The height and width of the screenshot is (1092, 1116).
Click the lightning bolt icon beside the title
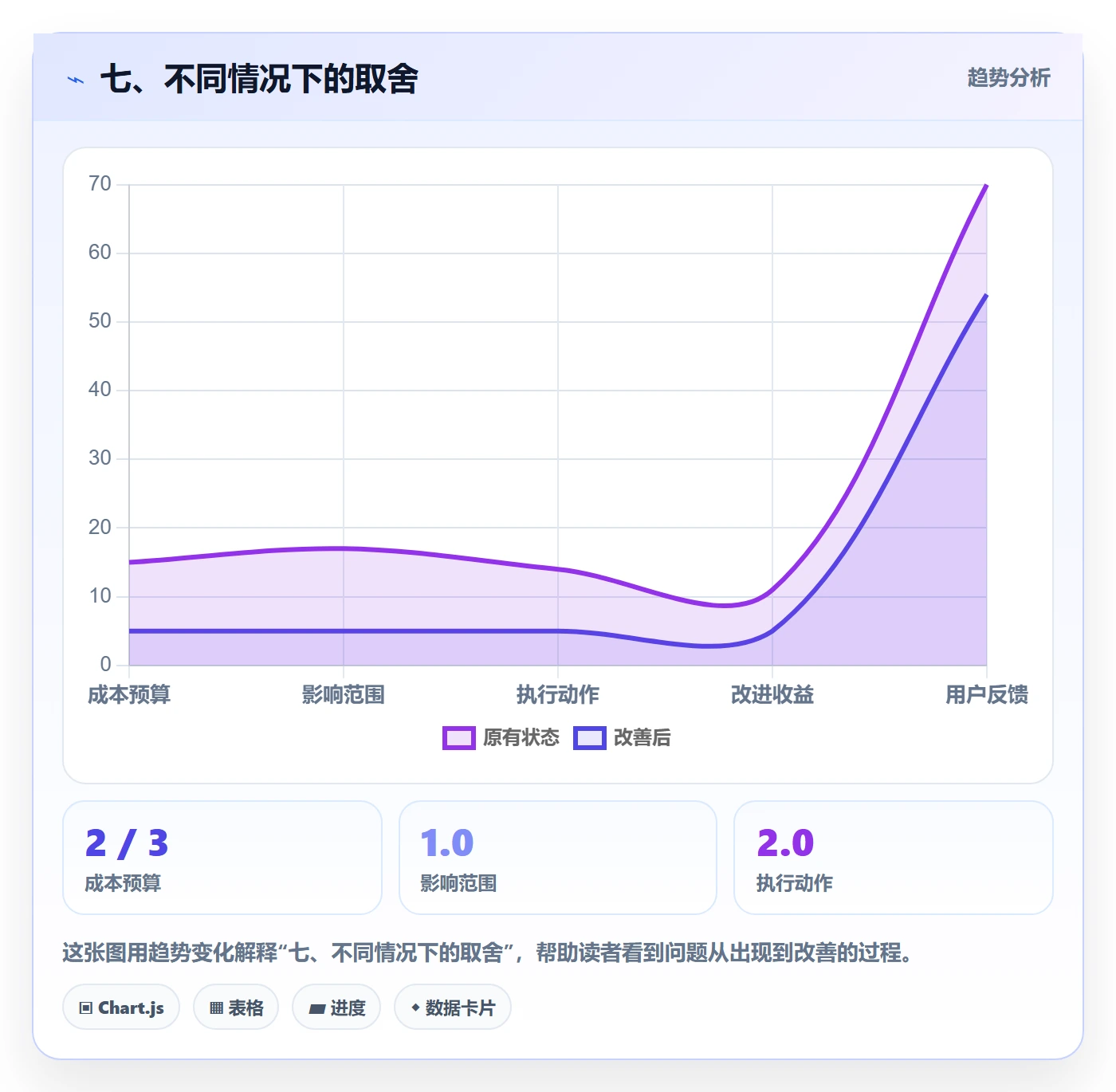pyautogui.click(x=76, y=80)
